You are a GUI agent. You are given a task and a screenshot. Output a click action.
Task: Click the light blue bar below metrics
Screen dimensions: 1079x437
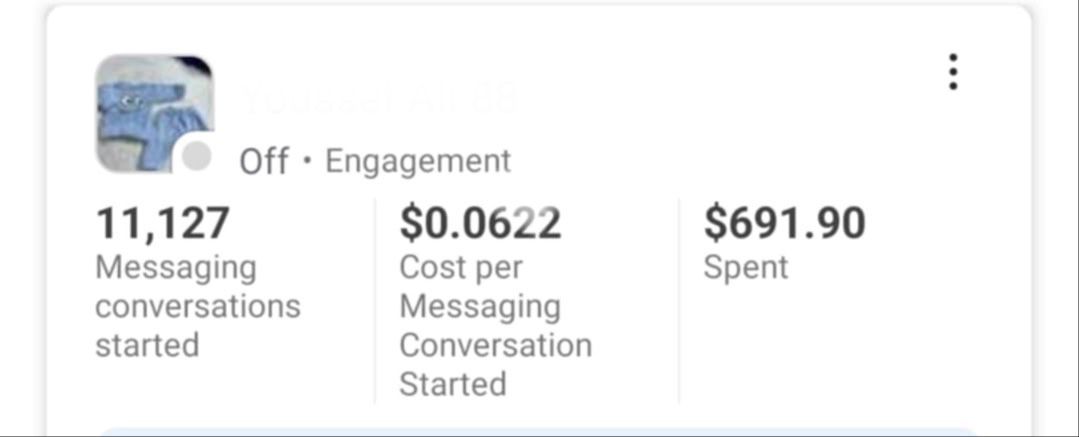(538, 431)
